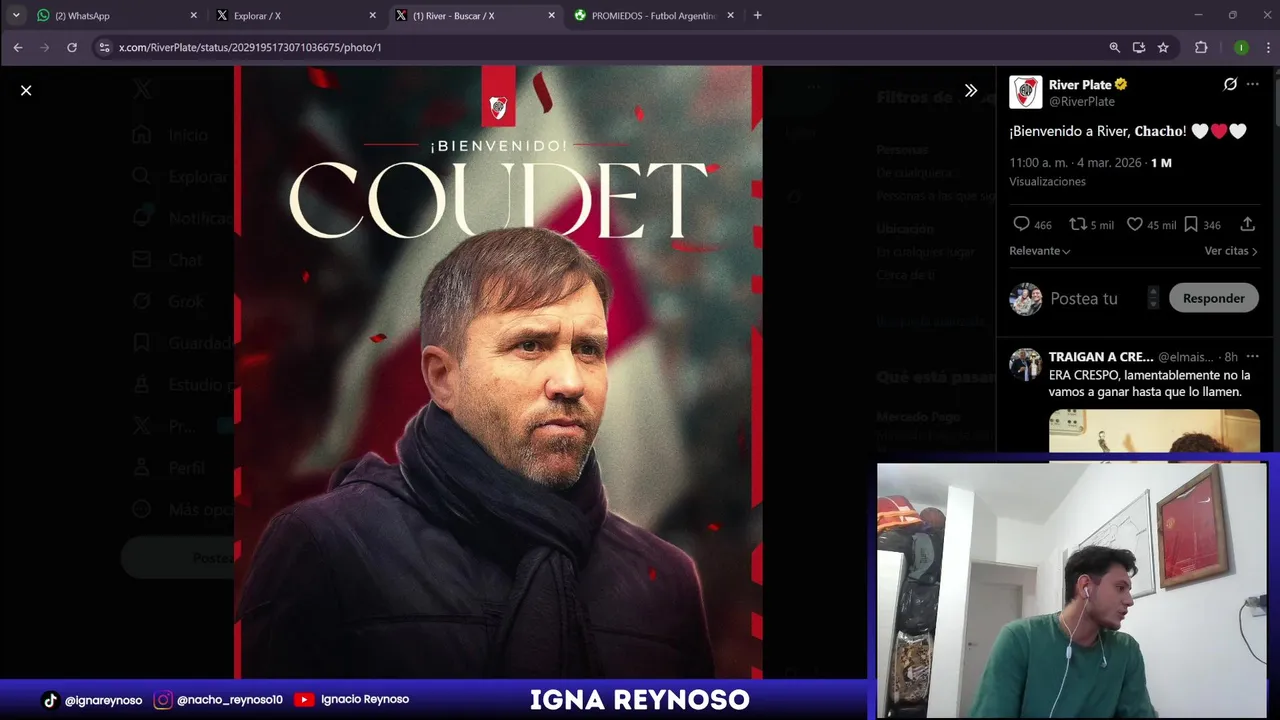Open Ver citas link
Image resolution: width=1280 pixels, height=720 pixels.
pos(1231,251)
